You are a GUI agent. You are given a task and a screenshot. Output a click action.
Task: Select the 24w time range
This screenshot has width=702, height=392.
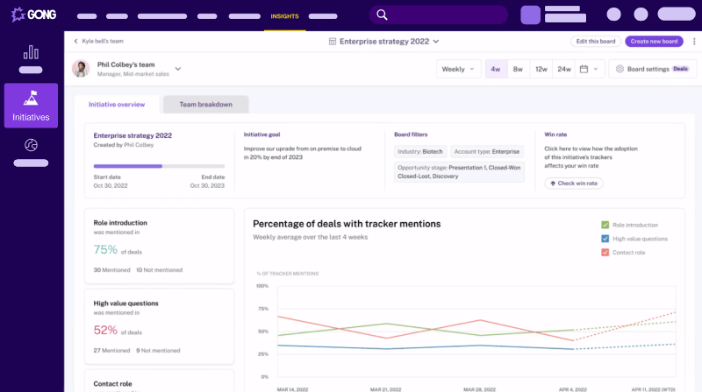[x=564, y=69]
